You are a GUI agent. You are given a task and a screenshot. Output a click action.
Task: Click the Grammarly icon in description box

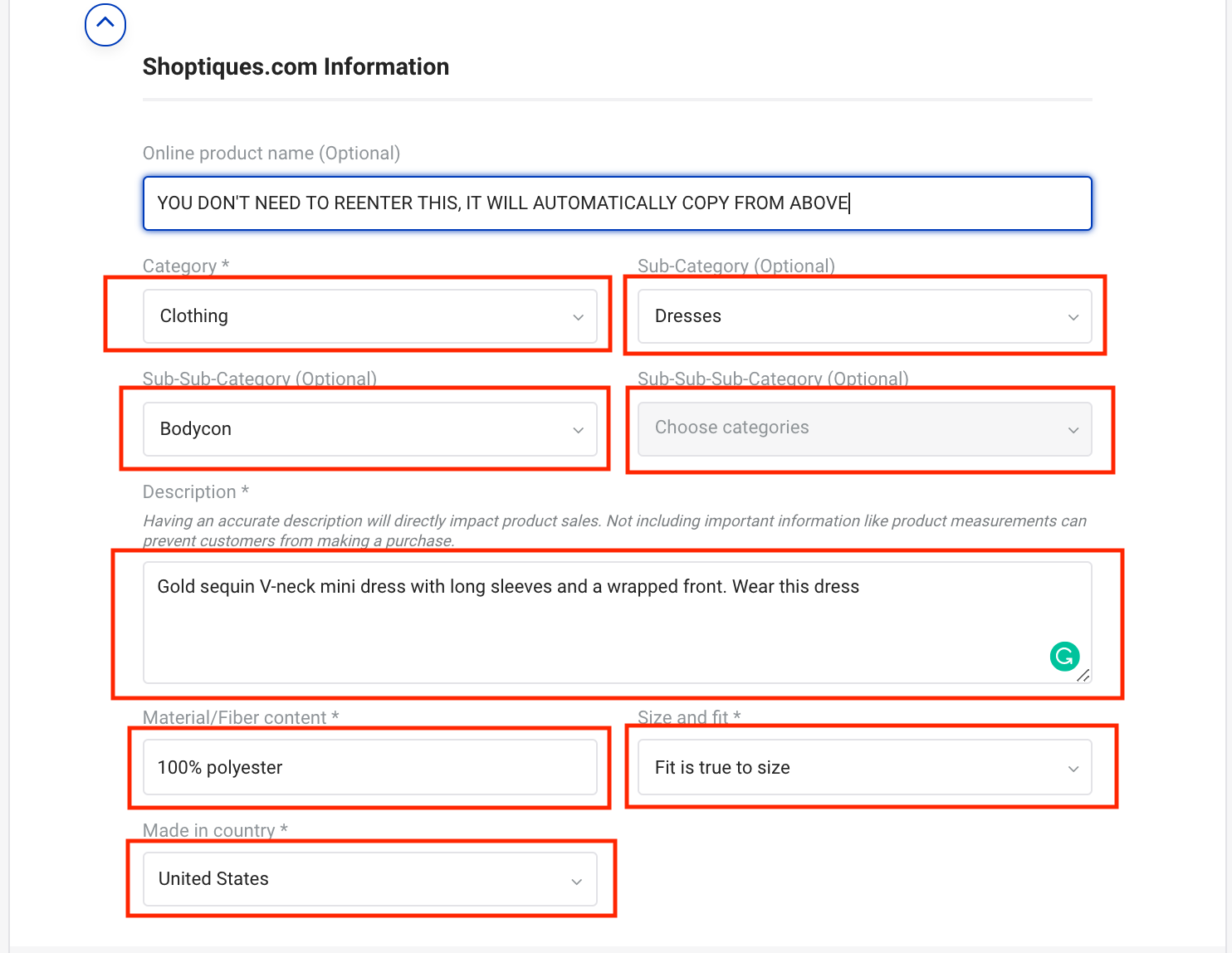(1064, 657)
